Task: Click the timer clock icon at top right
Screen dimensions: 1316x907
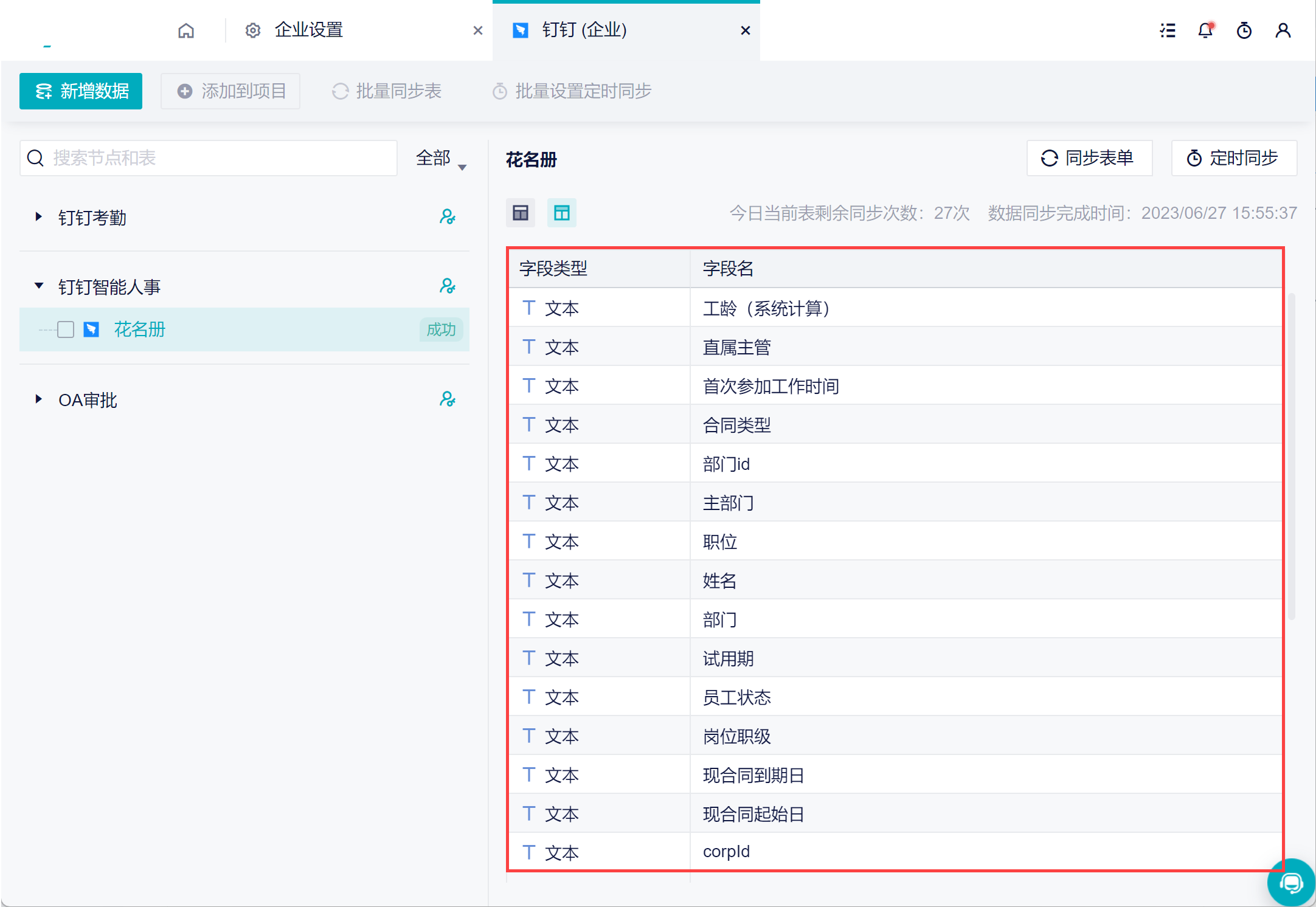Action: (1244, 30)
